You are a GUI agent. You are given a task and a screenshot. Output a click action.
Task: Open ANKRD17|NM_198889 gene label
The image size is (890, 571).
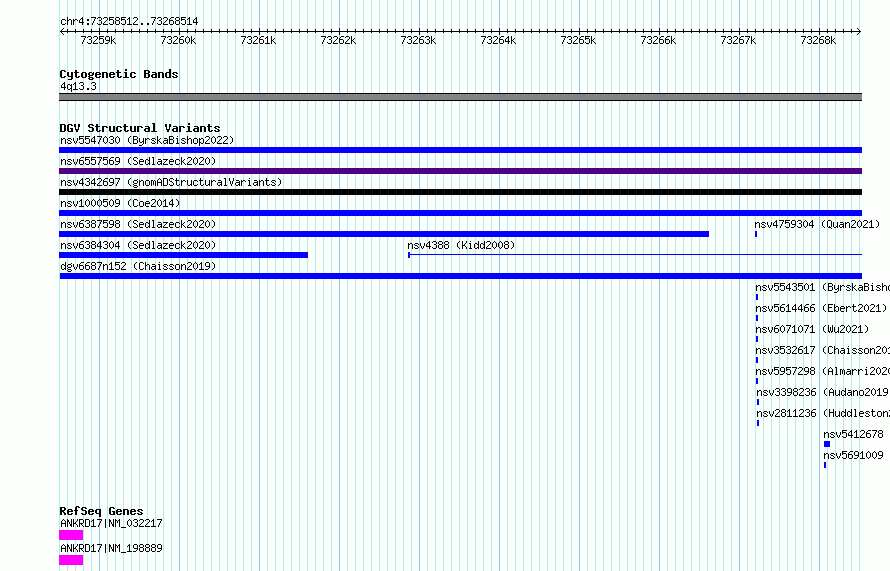(x=111, y=548)
